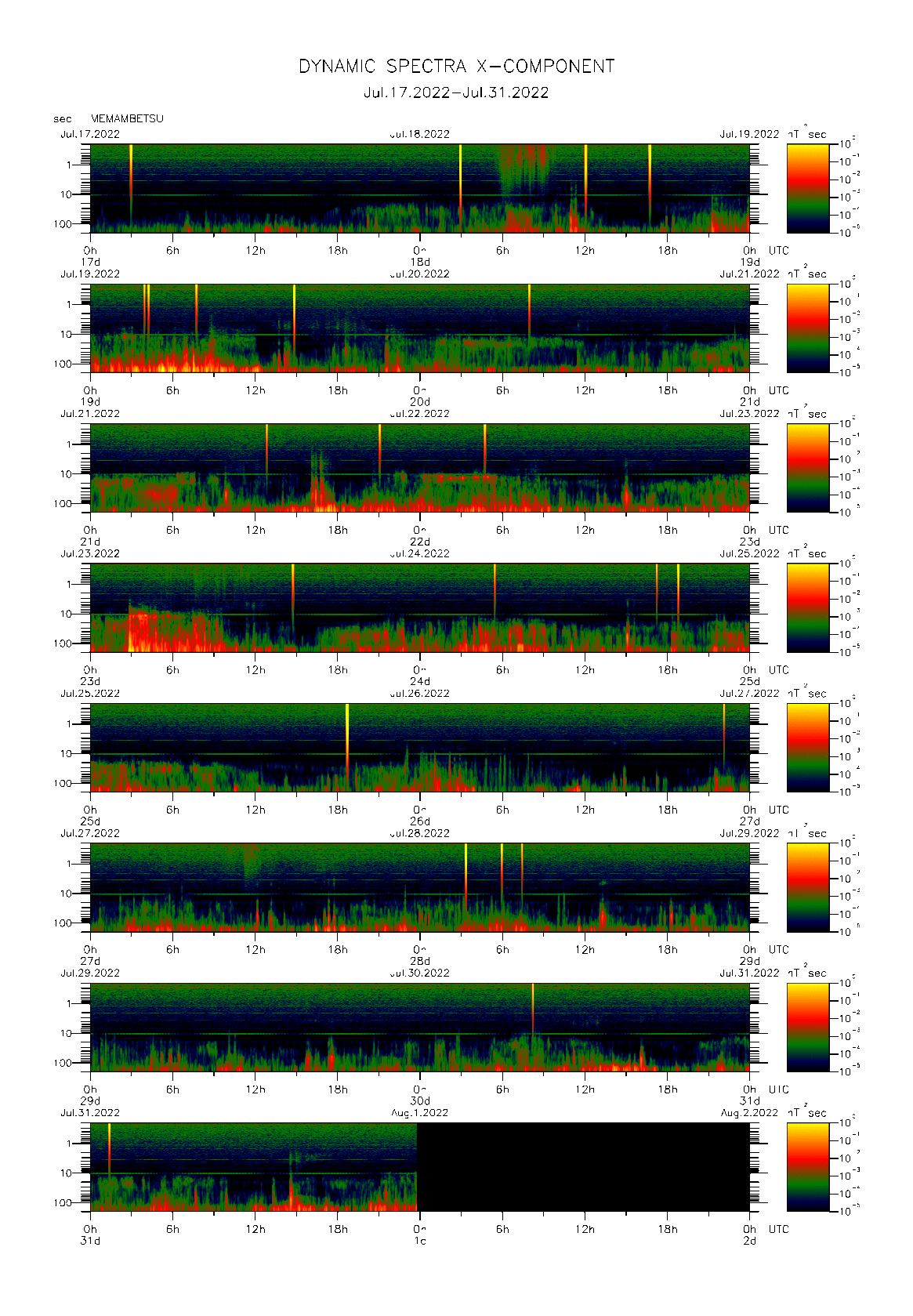Click the Jul.18.2022 midpoint date label
The width and height of the screenshot is (913, 1316).
click(x=420, y=134)
